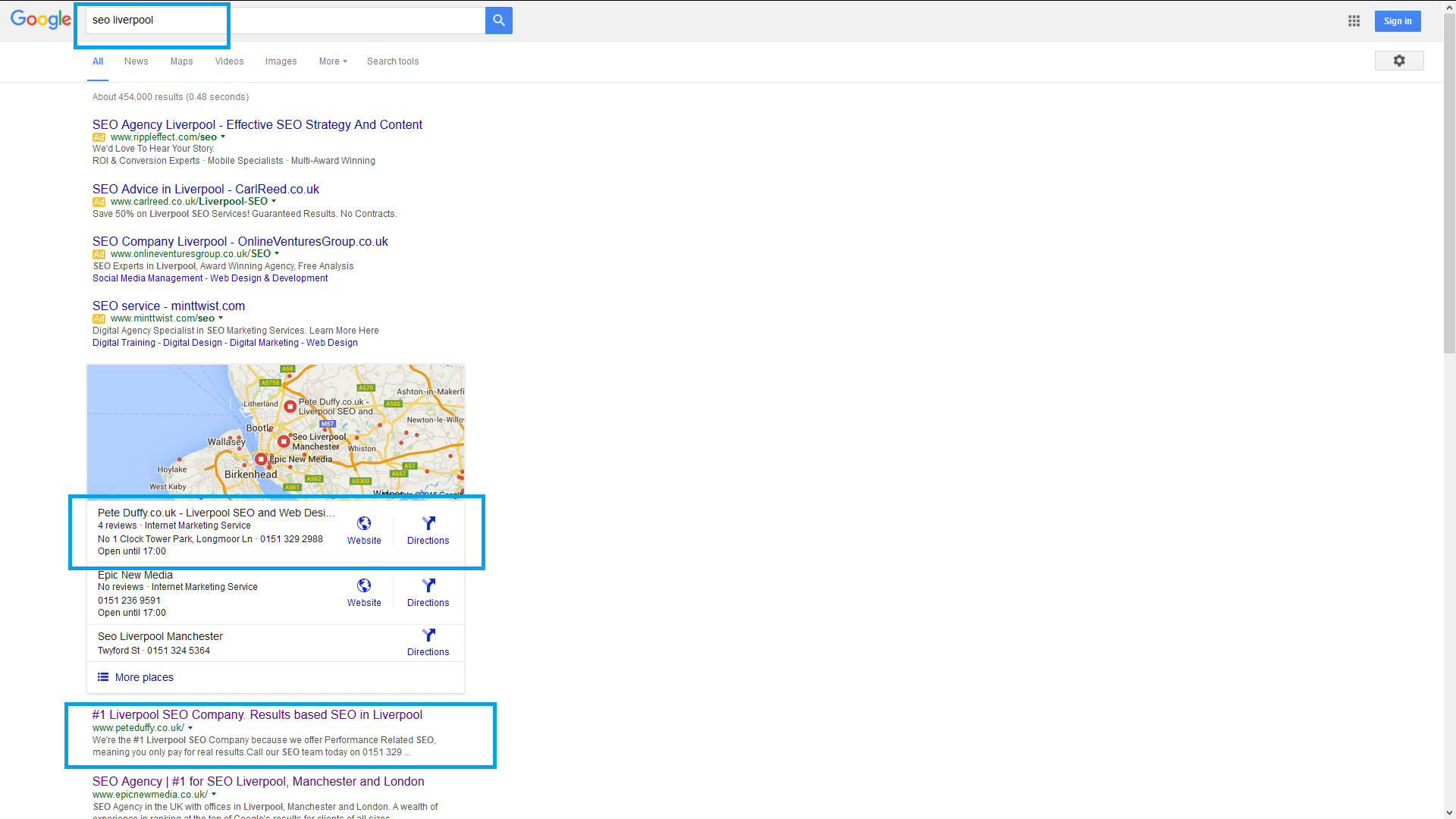1456x819 pixels.
Task: Click Epic New Media map pin
Action: tap(261, 459)
